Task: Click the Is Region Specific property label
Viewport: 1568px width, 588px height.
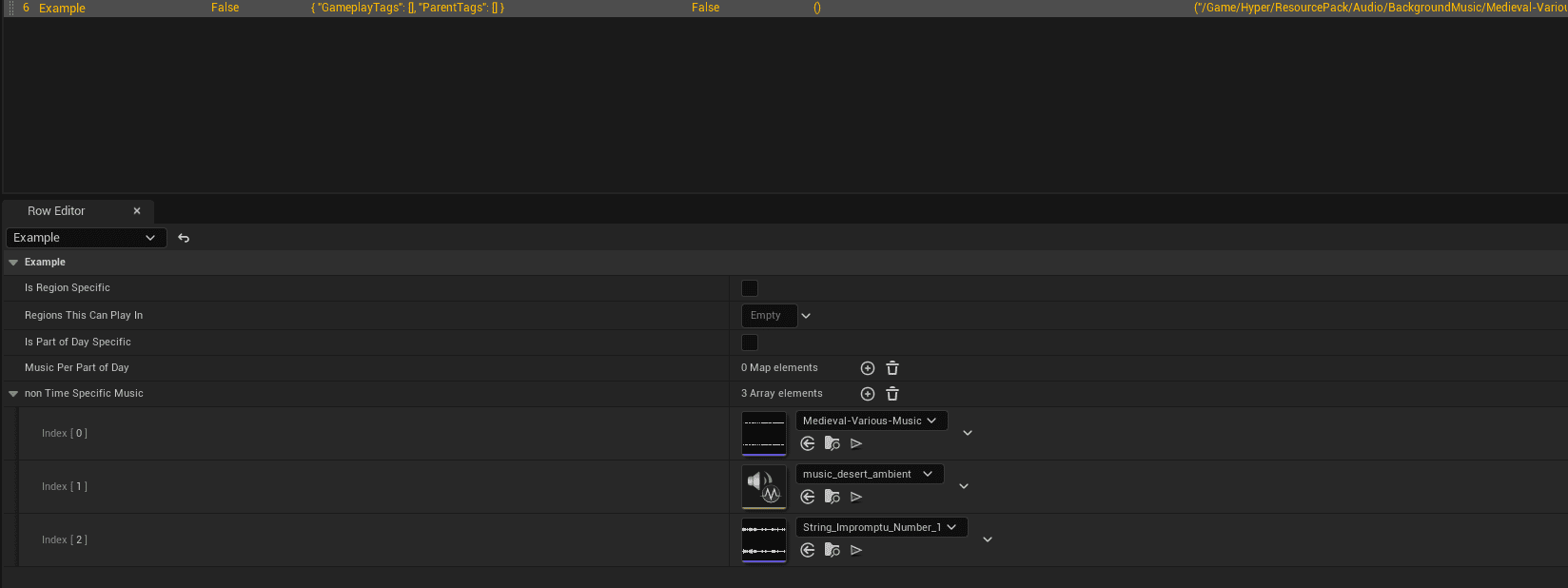Action: (68, 288)
